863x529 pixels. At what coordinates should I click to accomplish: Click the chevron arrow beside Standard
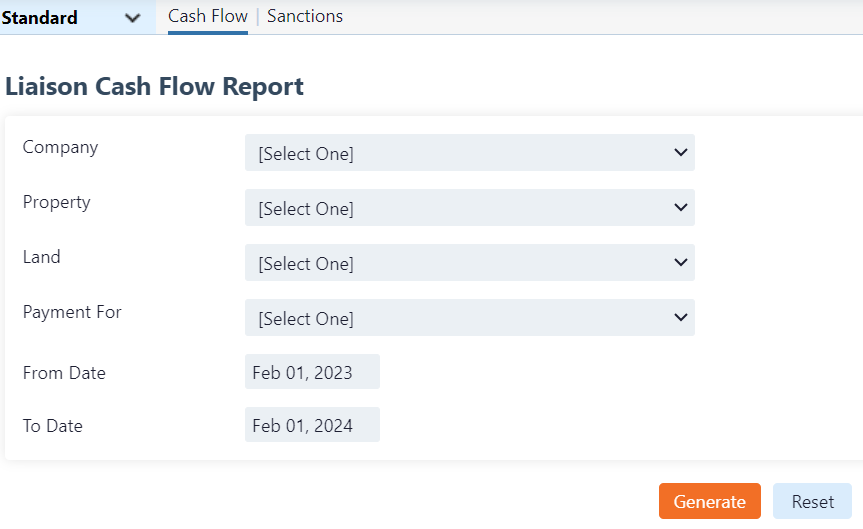pos(133,18)
